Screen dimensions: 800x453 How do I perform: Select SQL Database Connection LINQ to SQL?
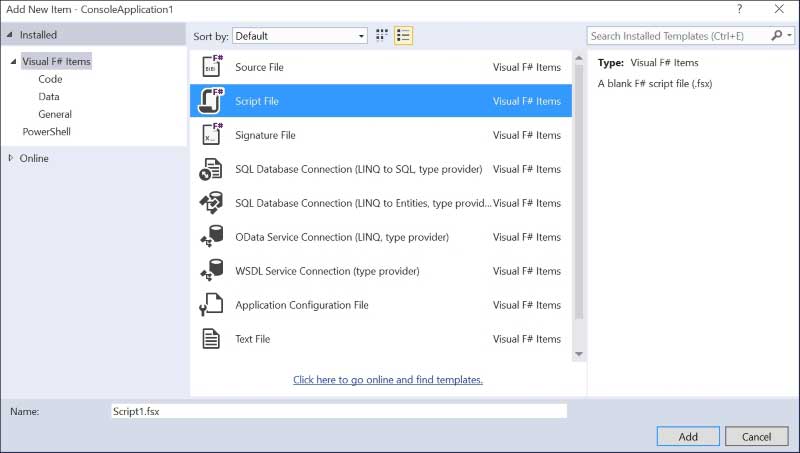[359, 169]
